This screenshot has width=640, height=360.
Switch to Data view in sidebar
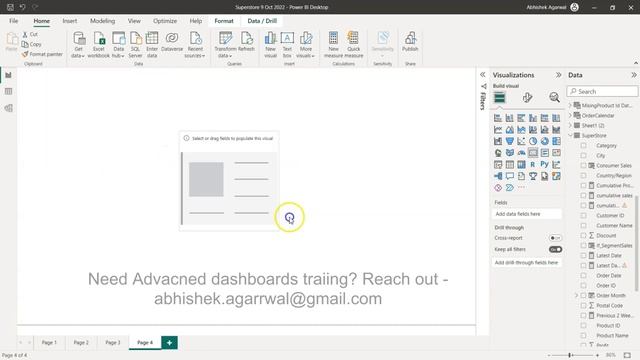tap(8, 91)
